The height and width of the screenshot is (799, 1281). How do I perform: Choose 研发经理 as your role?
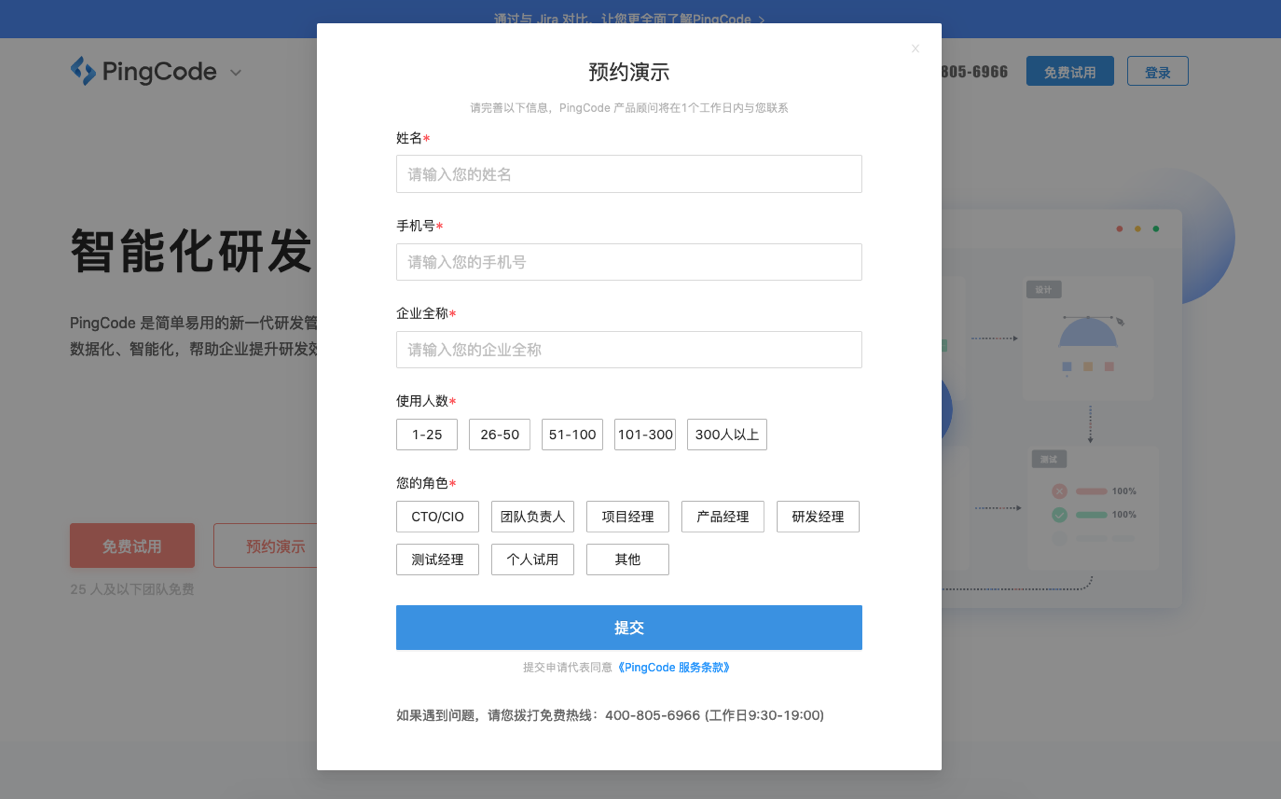pyautogui.click(x=818, y=517)
